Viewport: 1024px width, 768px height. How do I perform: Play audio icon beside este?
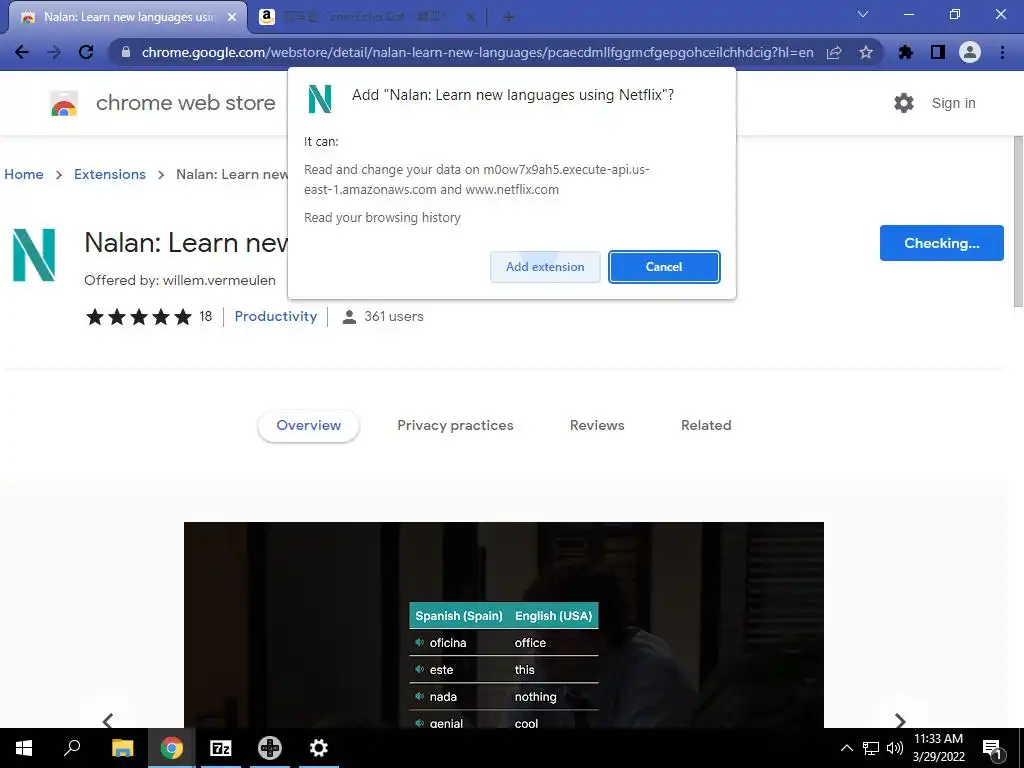click(x=419, y=669)
